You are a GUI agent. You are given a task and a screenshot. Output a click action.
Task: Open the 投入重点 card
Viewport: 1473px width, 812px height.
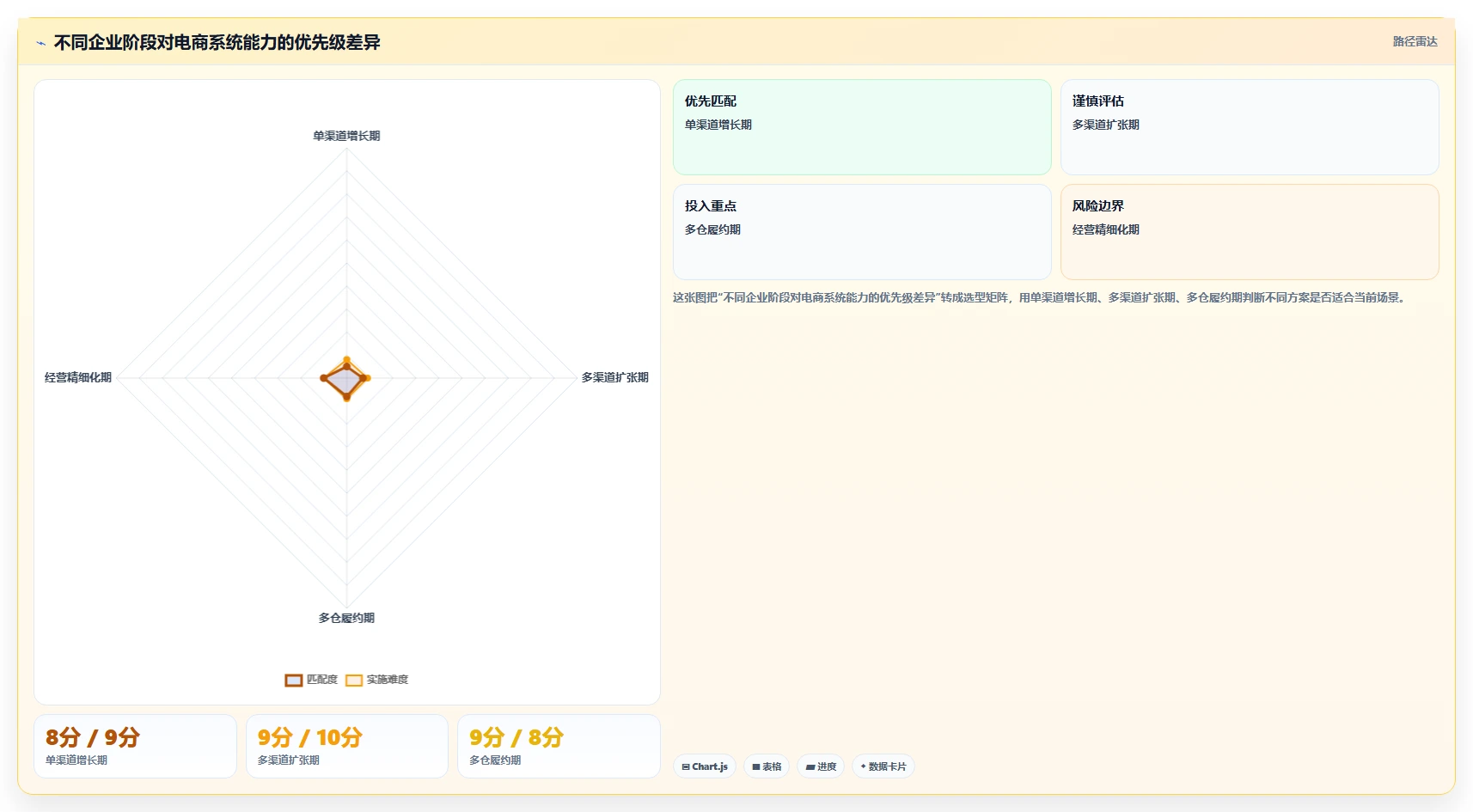(862, 232)
